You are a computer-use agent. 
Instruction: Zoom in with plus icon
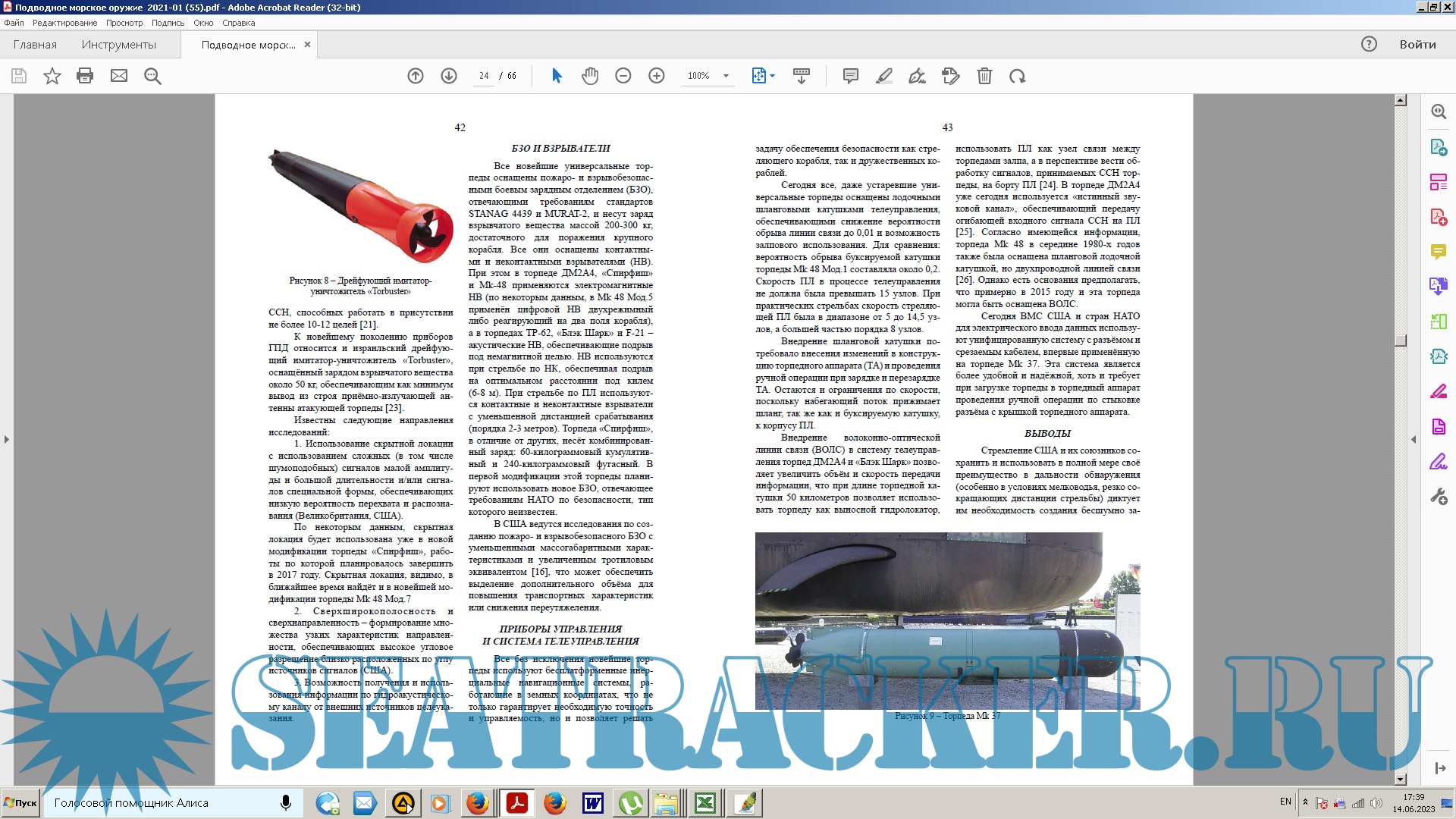(x=657, y=76)
